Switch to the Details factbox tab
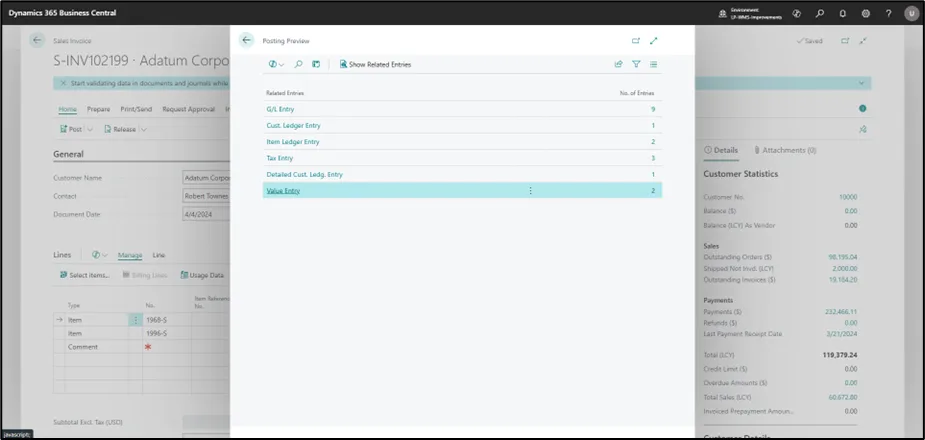Image resolution: width=925 pixels, height=440 pixels. click(x=721, y=150)
